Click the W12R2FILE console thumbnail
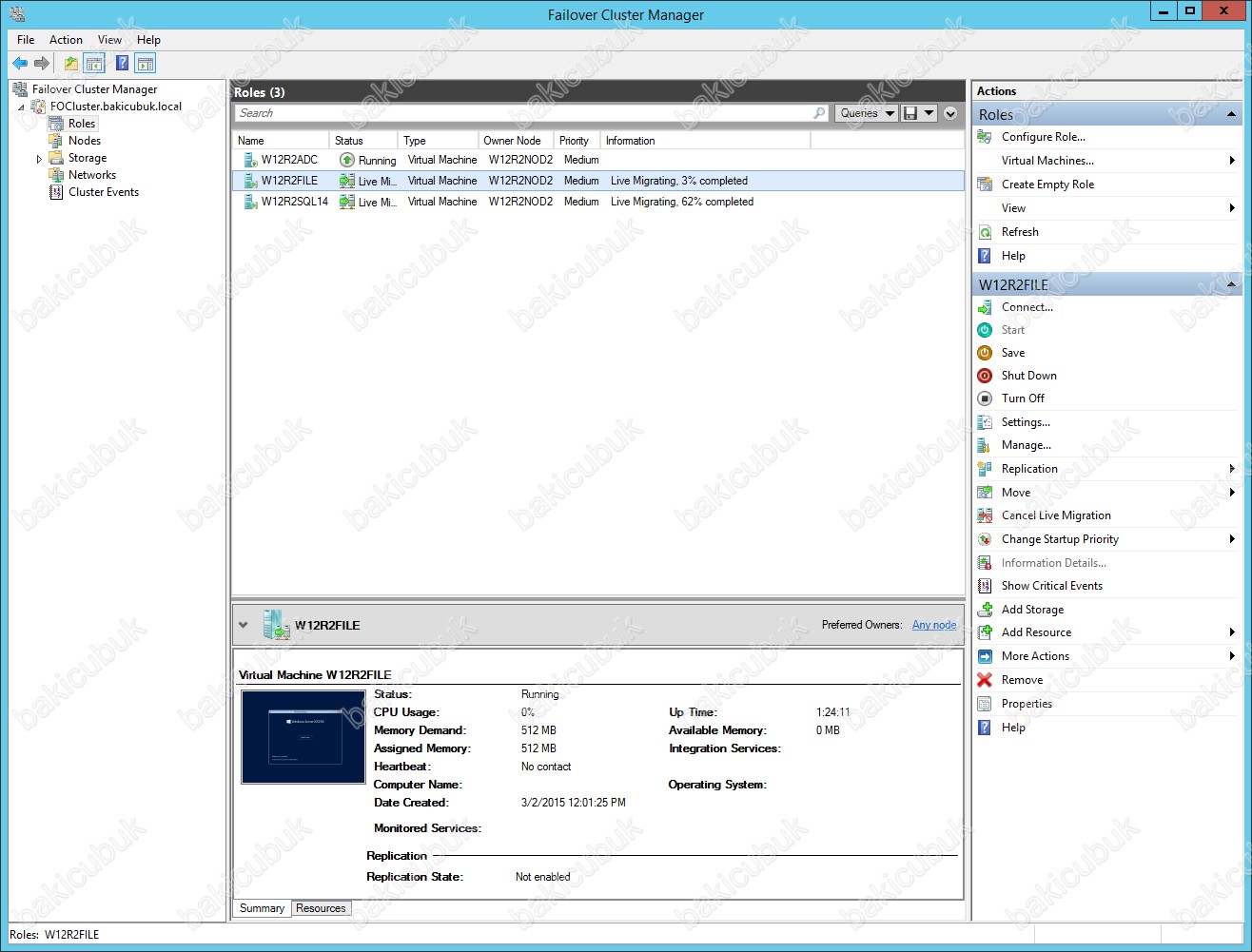The image size is (1252, 952). point(303,737)
